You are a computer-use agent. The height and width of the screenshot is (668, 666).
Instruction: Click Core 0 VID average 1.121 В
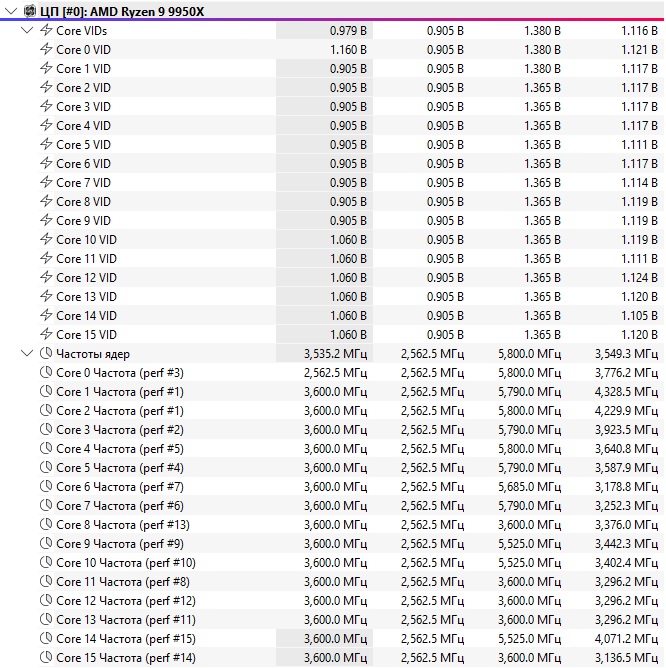click(639, 50)
